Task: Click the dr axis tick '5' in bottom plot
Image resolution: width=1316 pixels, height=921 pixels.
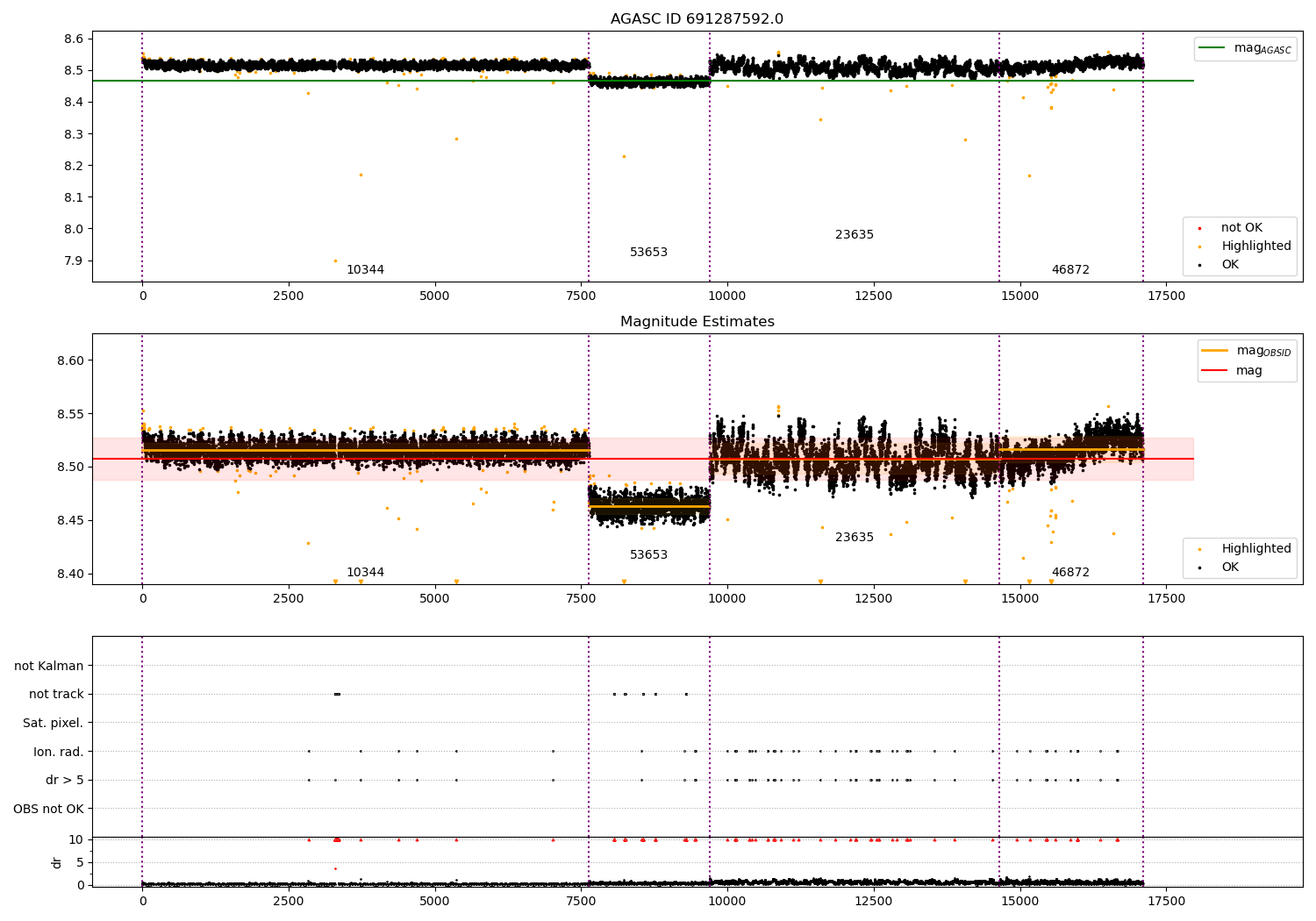Action: pos(81,863)
